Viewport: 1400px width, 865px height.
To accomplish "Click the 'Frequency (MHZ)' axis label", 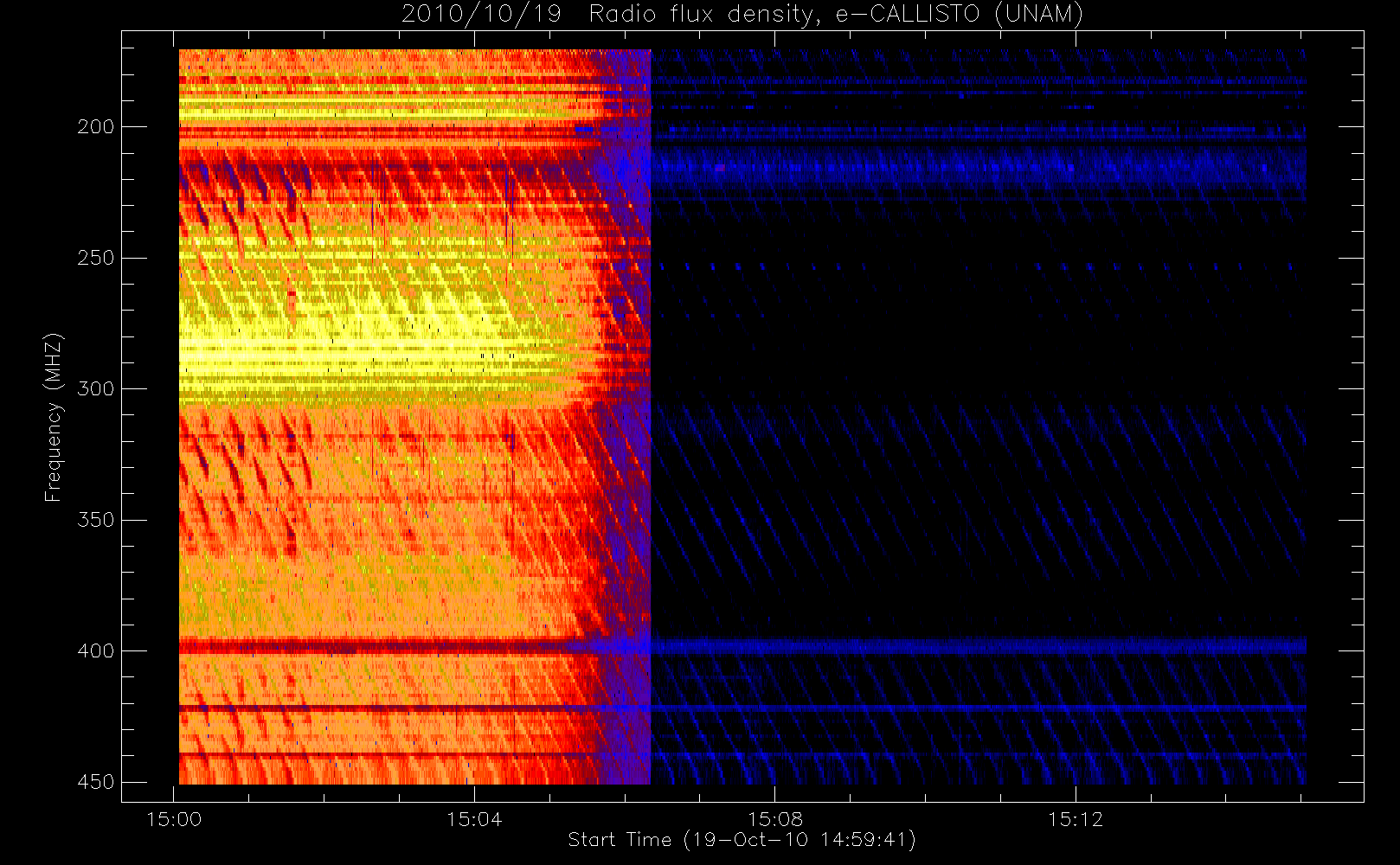I will (x=54, y=417).
